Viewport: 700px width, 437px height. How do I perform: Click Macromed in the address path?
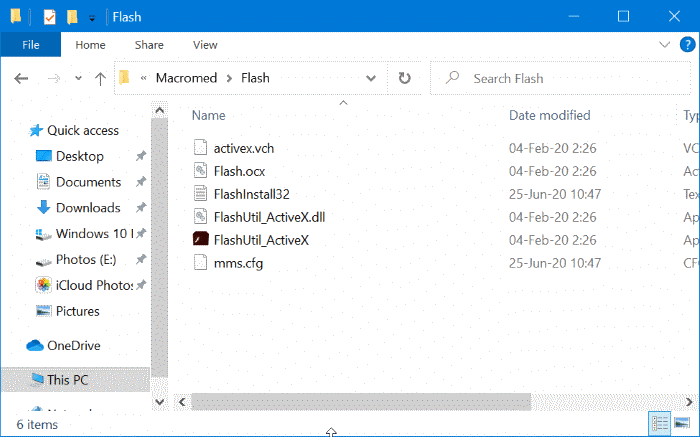click(x=186, y=78)
